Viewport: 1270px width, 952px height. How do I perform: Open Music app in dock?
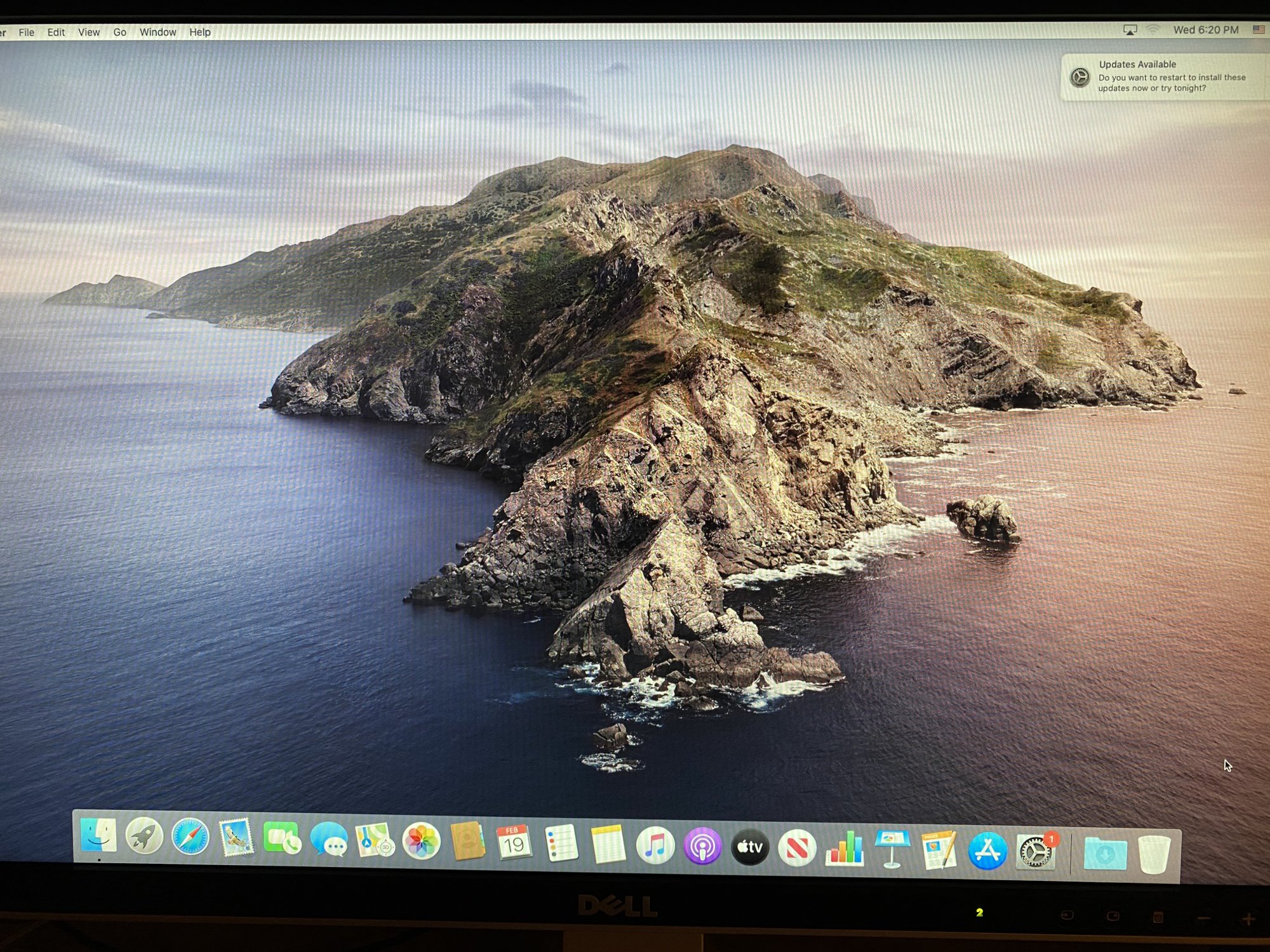(x=655, y=846)
